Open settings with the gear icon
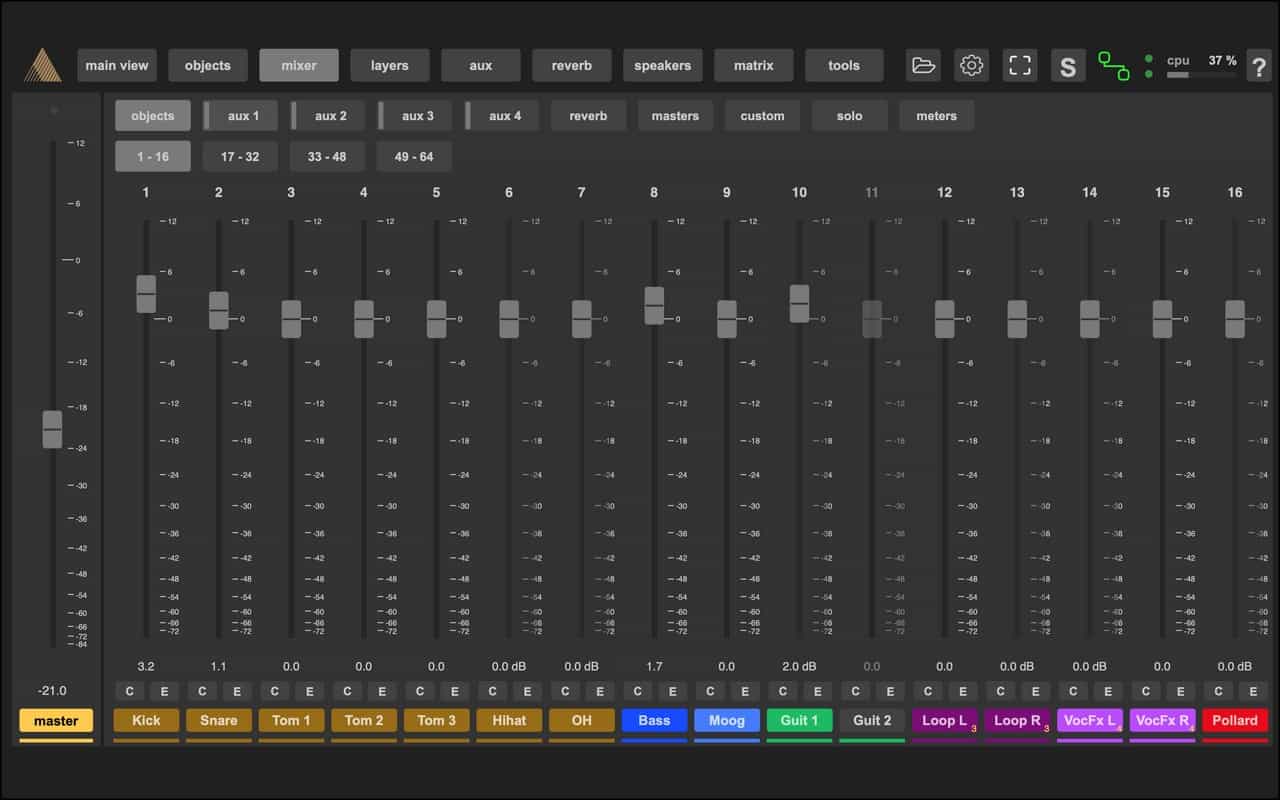The height and width of the screenshot is (800, 1280). 971,66
